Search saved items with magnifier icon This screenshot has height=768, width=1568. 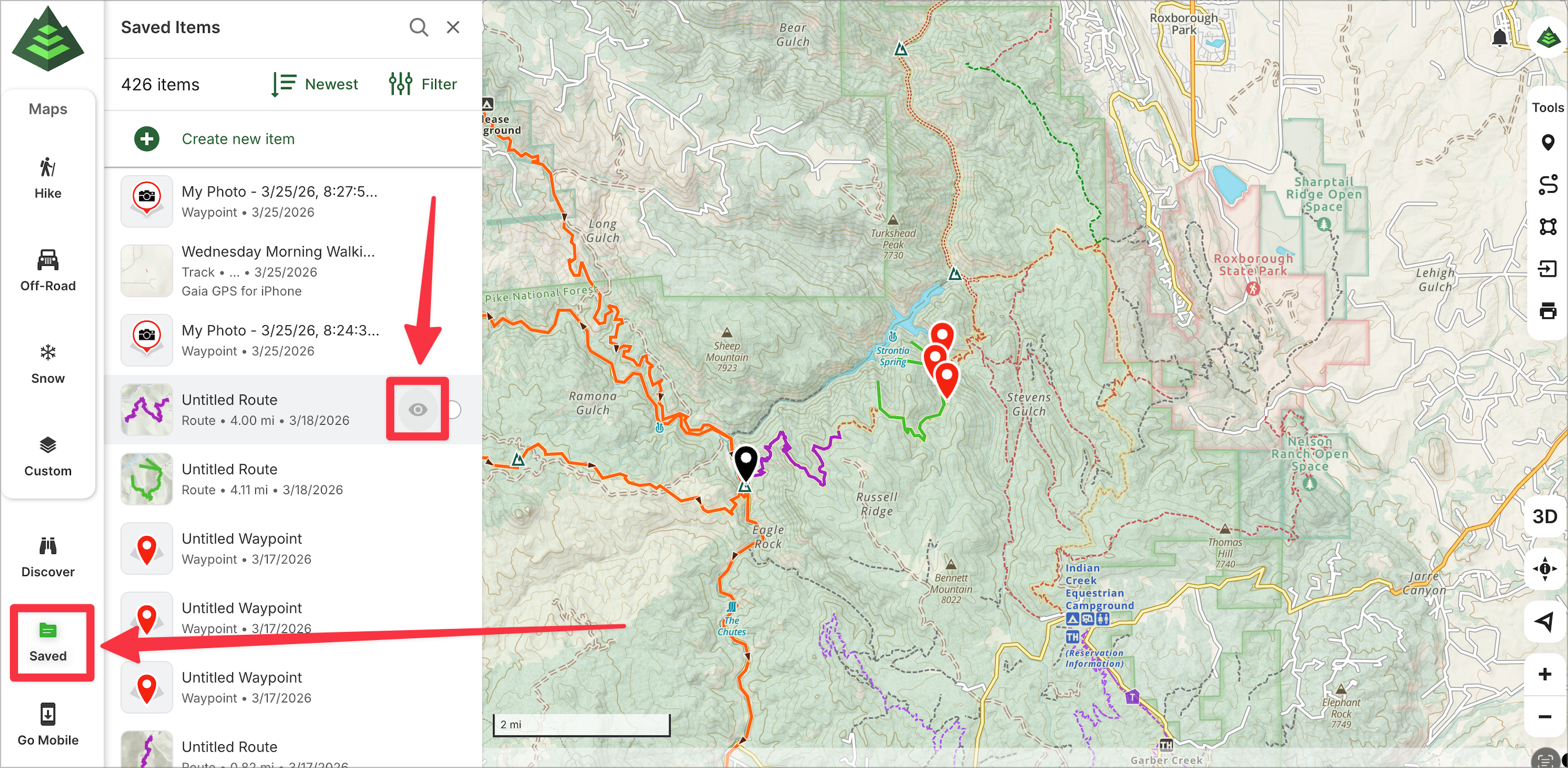(418, 27)
